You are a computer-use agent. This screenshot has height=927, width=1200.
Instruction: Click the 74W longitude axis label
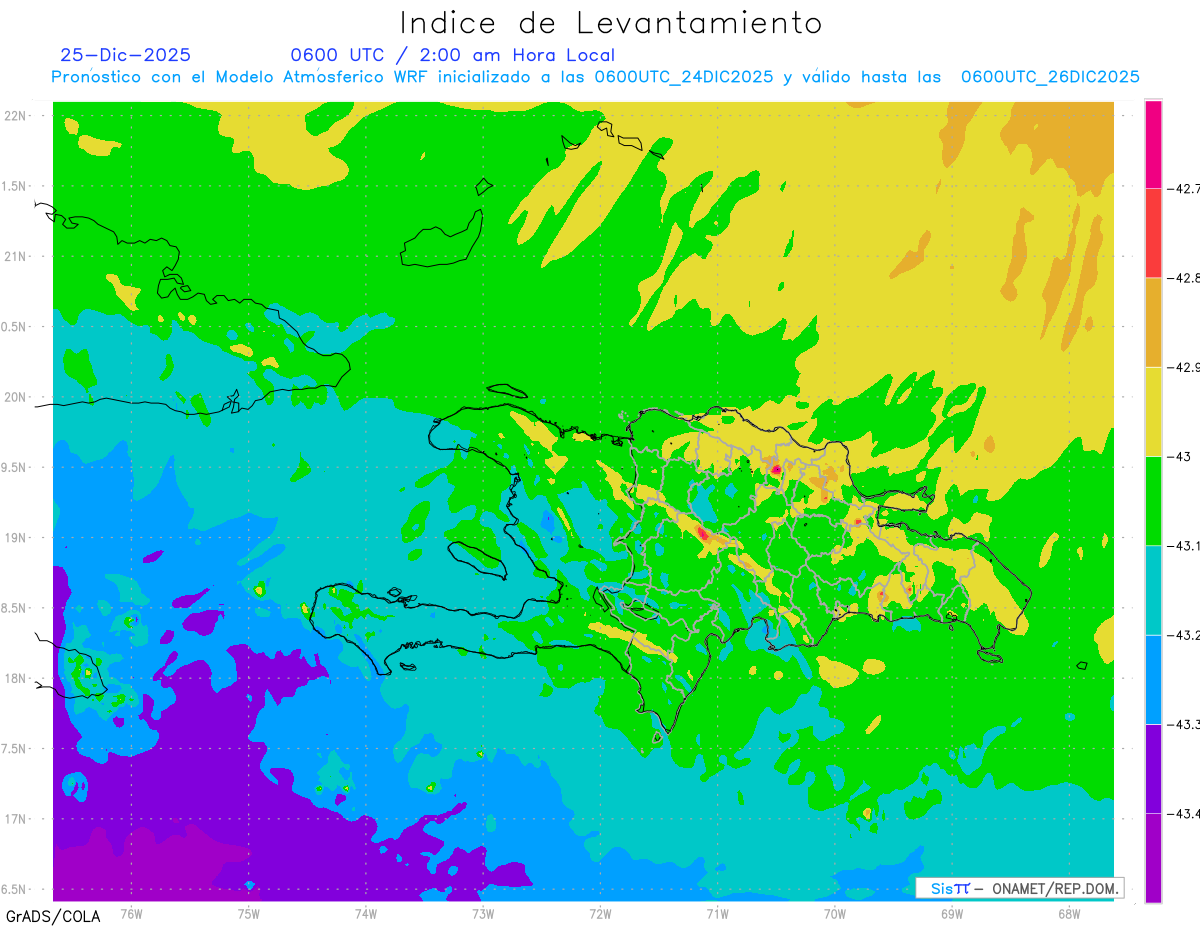click(x=365, y=912)
